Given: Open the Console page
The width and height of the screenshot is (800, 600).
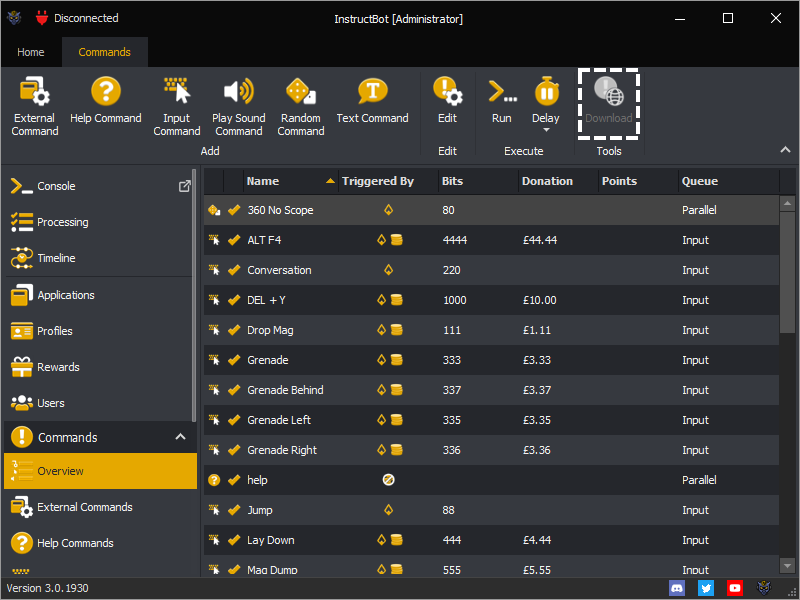Looking at the screenshot, I should tap(56, 186).
